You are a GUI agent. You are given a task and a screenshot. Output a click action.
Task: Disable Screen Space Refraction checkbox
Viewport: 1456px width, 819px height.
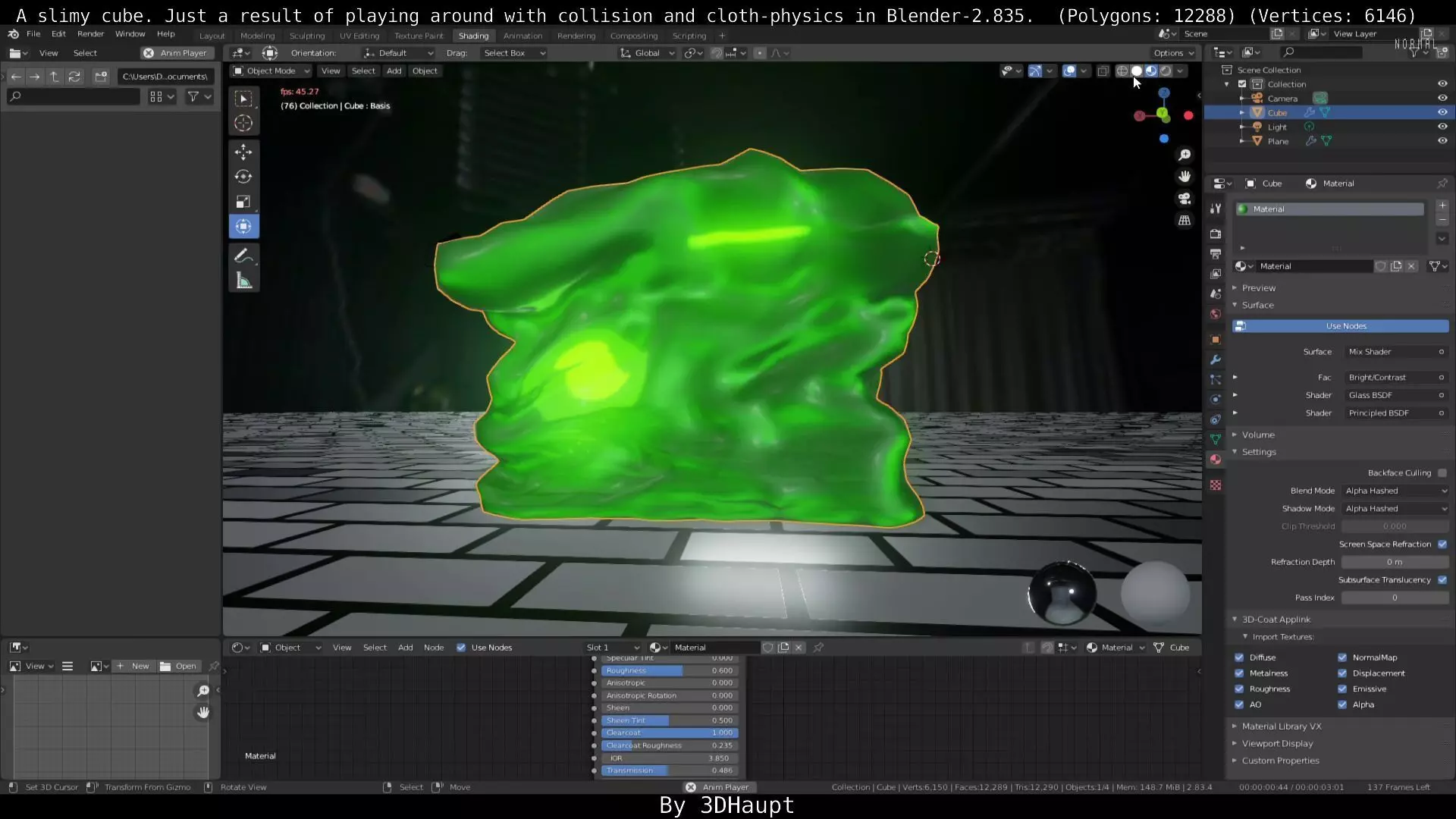(x=1442, y=544)
